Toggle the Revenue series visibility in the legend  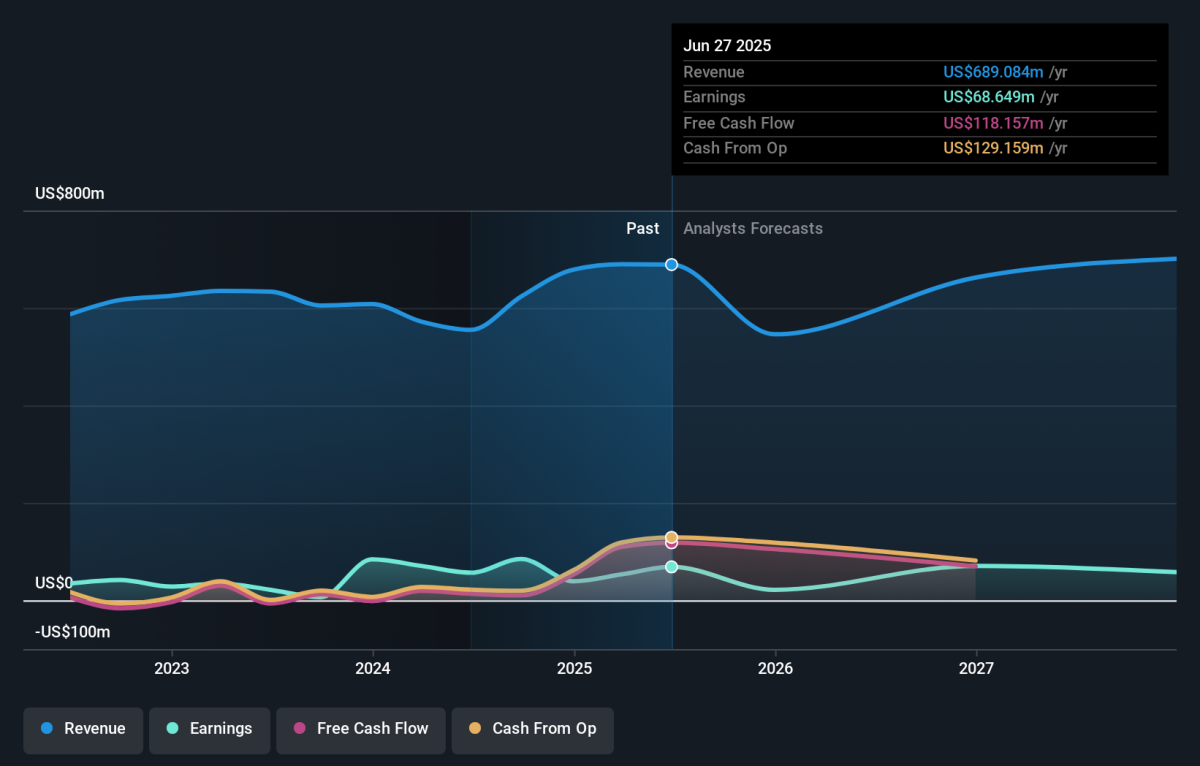coord(83,730)
